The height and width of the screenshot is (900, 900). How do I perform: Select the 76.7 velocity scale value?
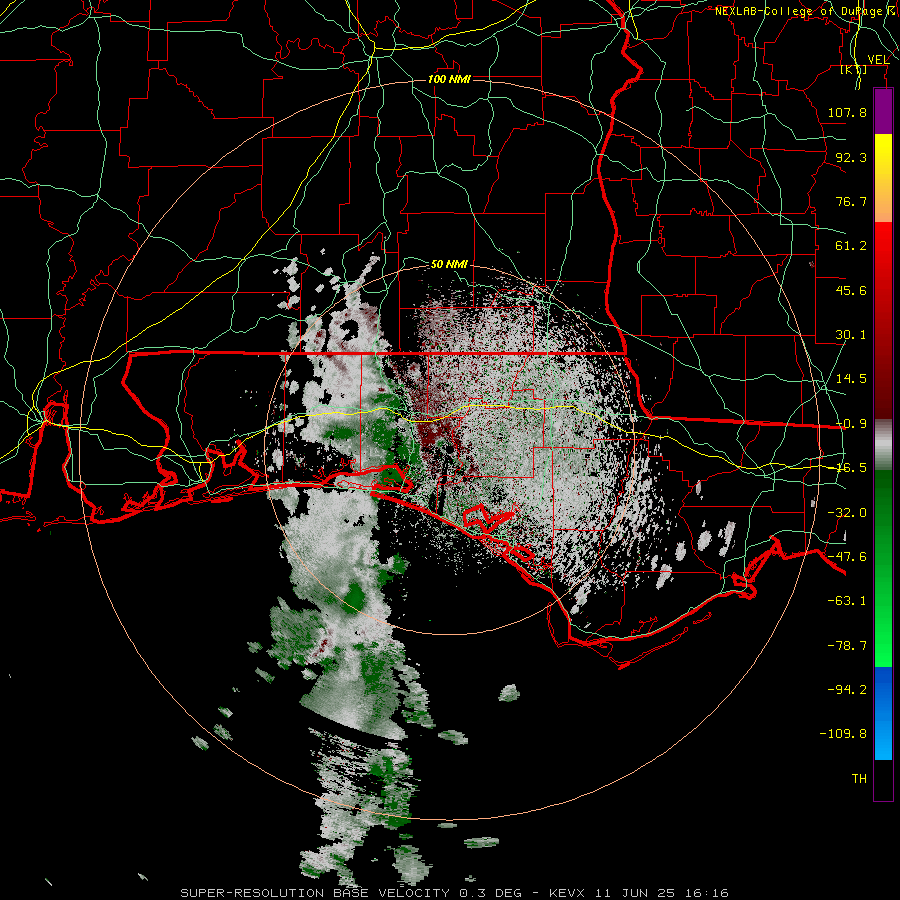pyautogui.click(x=851, y=201)
